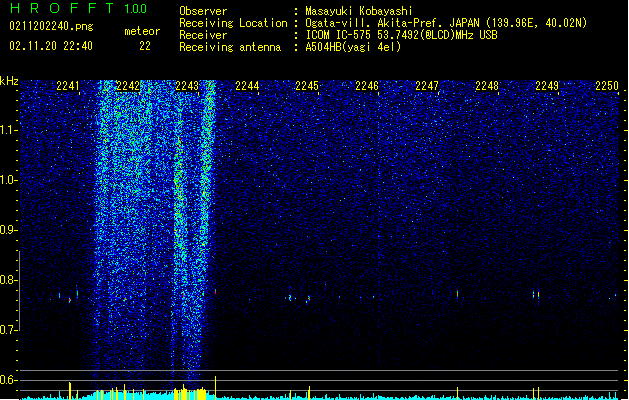Click time marker 2249
The width and height of the screenshot is (629, 400).
pyautogui.click(x=547, y=86)
